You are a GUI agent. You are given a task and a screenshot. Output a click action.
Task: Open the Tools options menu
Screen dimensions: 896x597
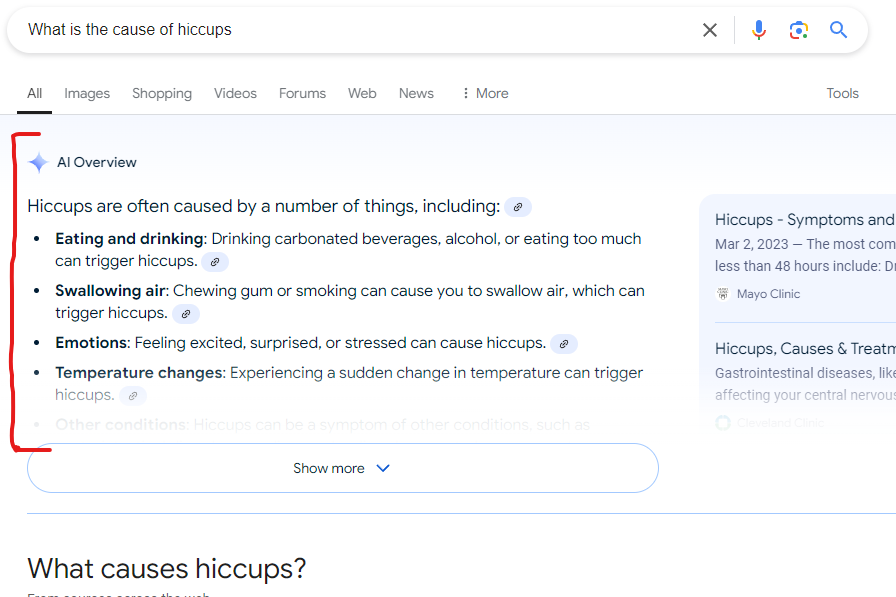842,93
